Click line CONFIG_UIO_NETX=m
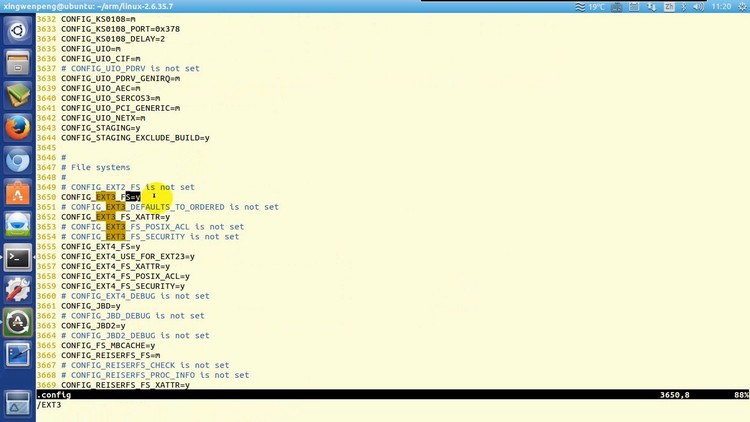Image resolution: width=750 pixels, height=422 pixels. [103, 118]
